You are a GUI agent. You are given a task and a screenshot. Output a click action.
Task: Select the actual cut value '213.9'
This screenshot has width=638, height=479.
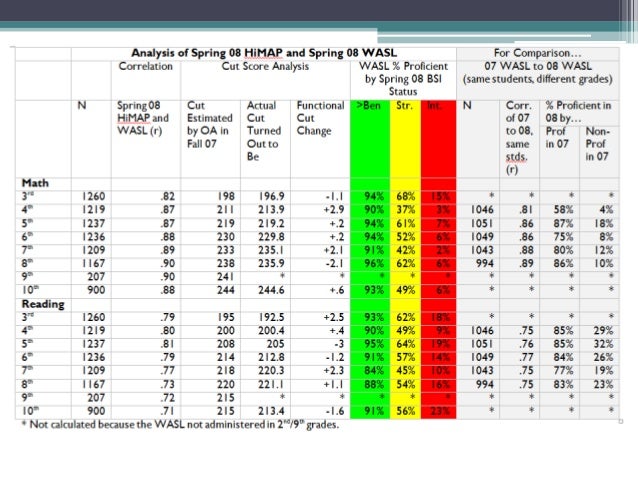271,210
